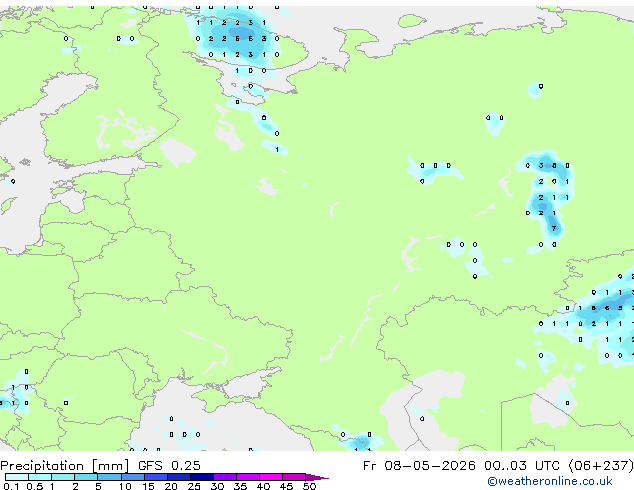Viewport: 634px width, 490px height.
Task: Pick the 30–35 mm purple legend swatch
Action: [x=225, y=477]
